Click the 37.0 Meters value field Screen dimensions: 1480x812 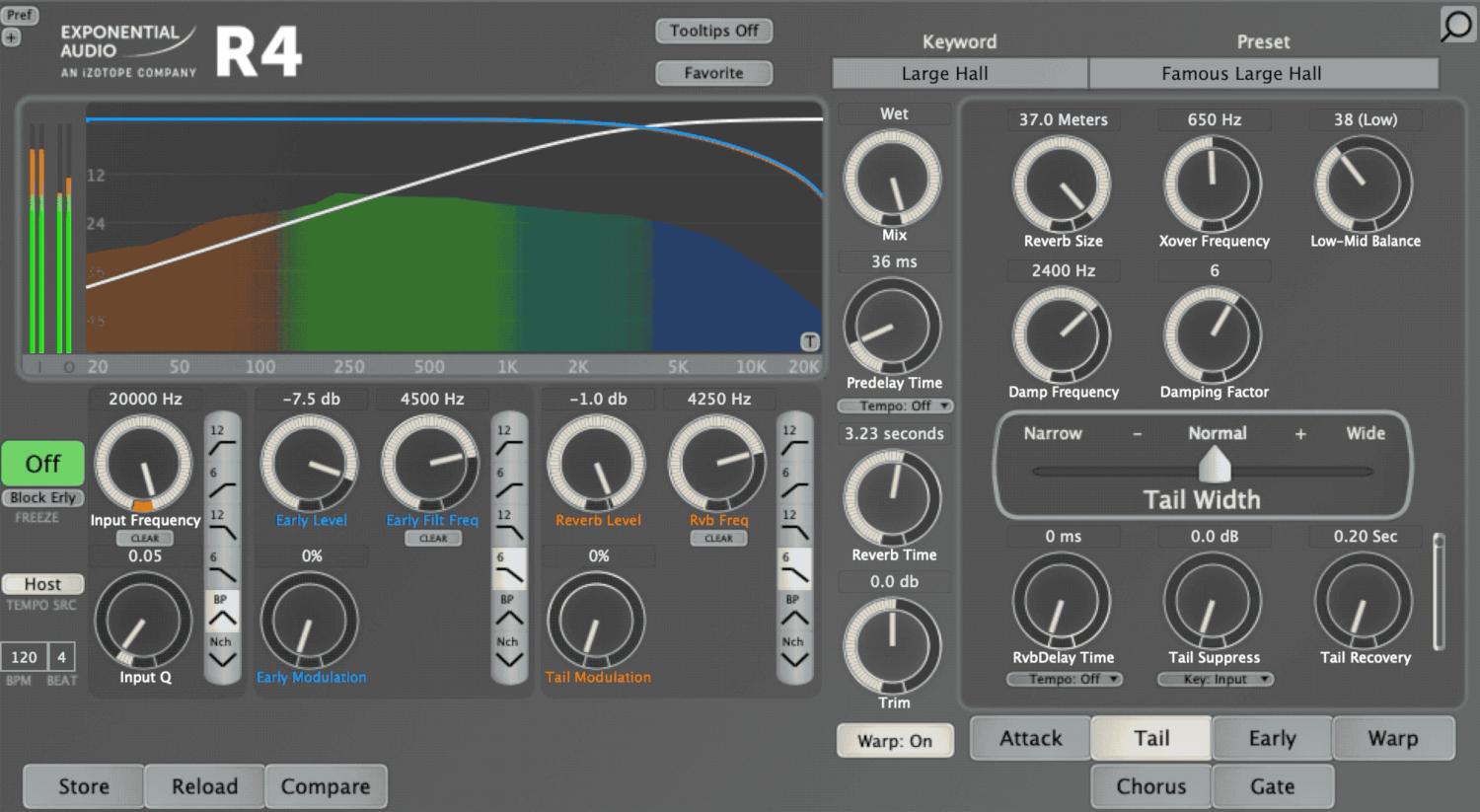1063,119
